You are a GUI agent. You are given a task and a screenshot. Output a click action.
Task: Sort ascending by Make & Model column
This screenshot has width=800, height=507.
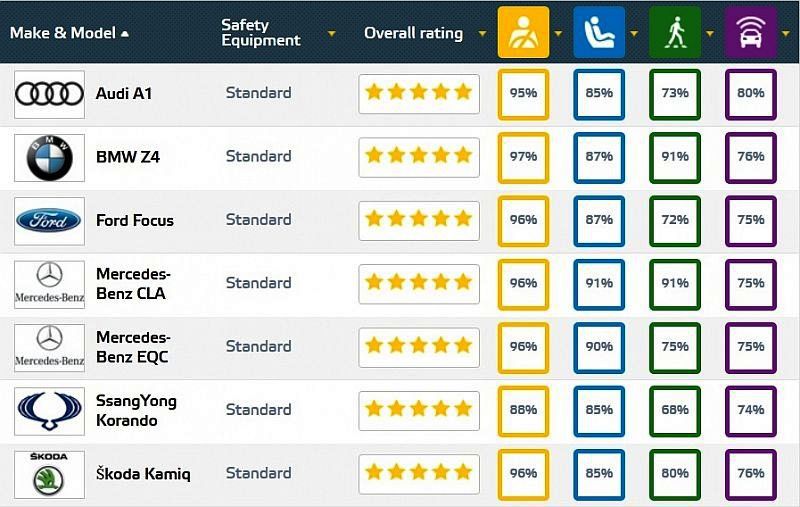coord(125,34)
